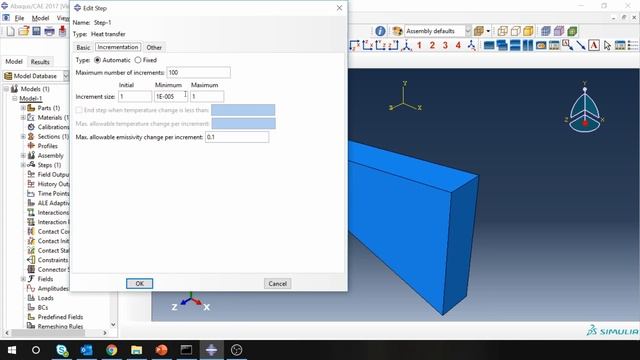The width and height of the screenshot is (640, 360).
Task: Expand the Fields tree node
Action: (x=23, y=279)
